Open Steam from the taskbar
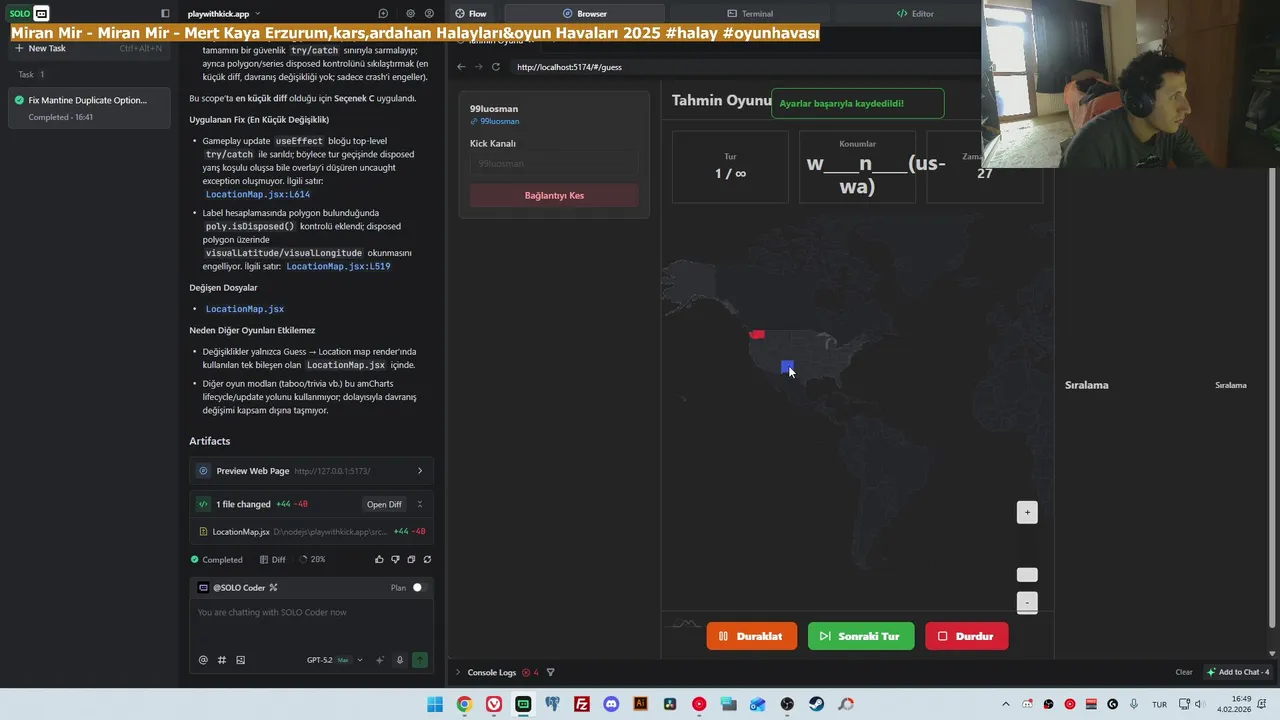 click(x=816, y=704)
